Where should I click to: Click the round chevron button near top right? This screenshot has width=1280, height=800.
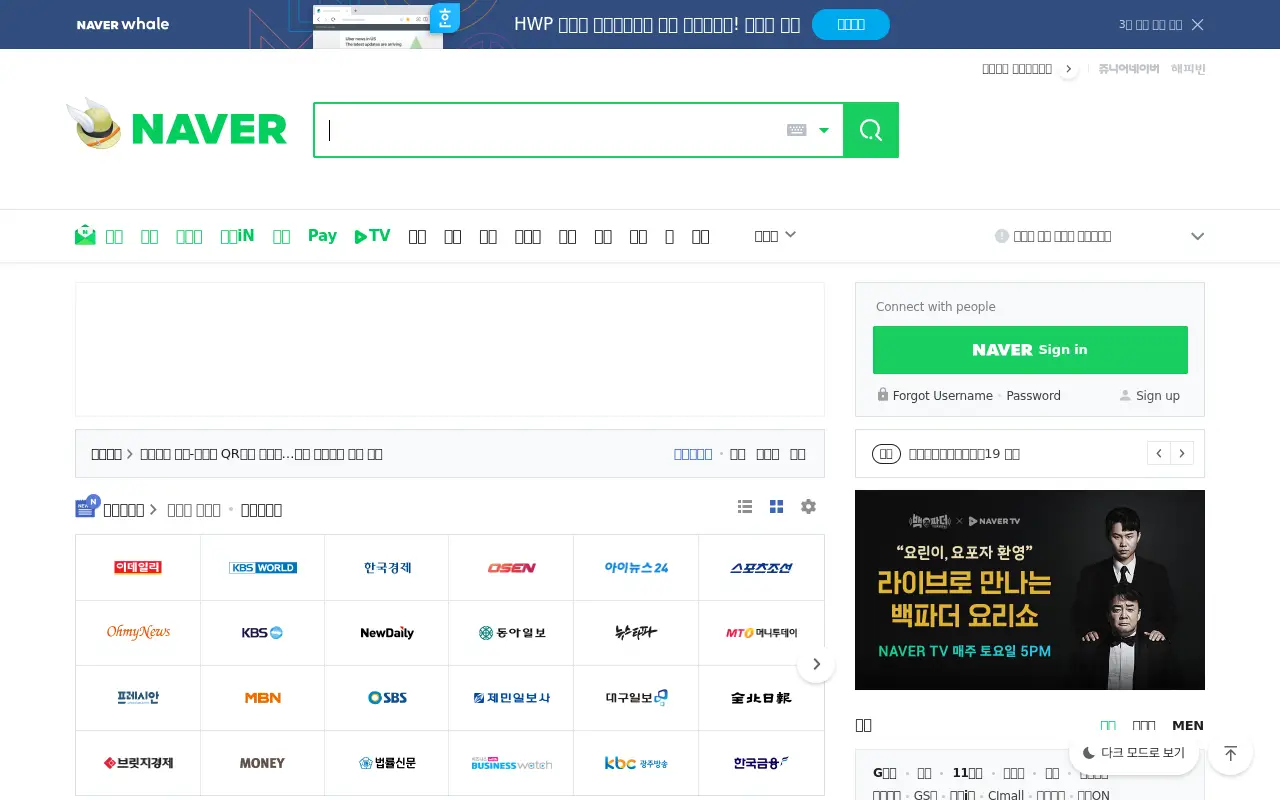tap(1069, 69)
